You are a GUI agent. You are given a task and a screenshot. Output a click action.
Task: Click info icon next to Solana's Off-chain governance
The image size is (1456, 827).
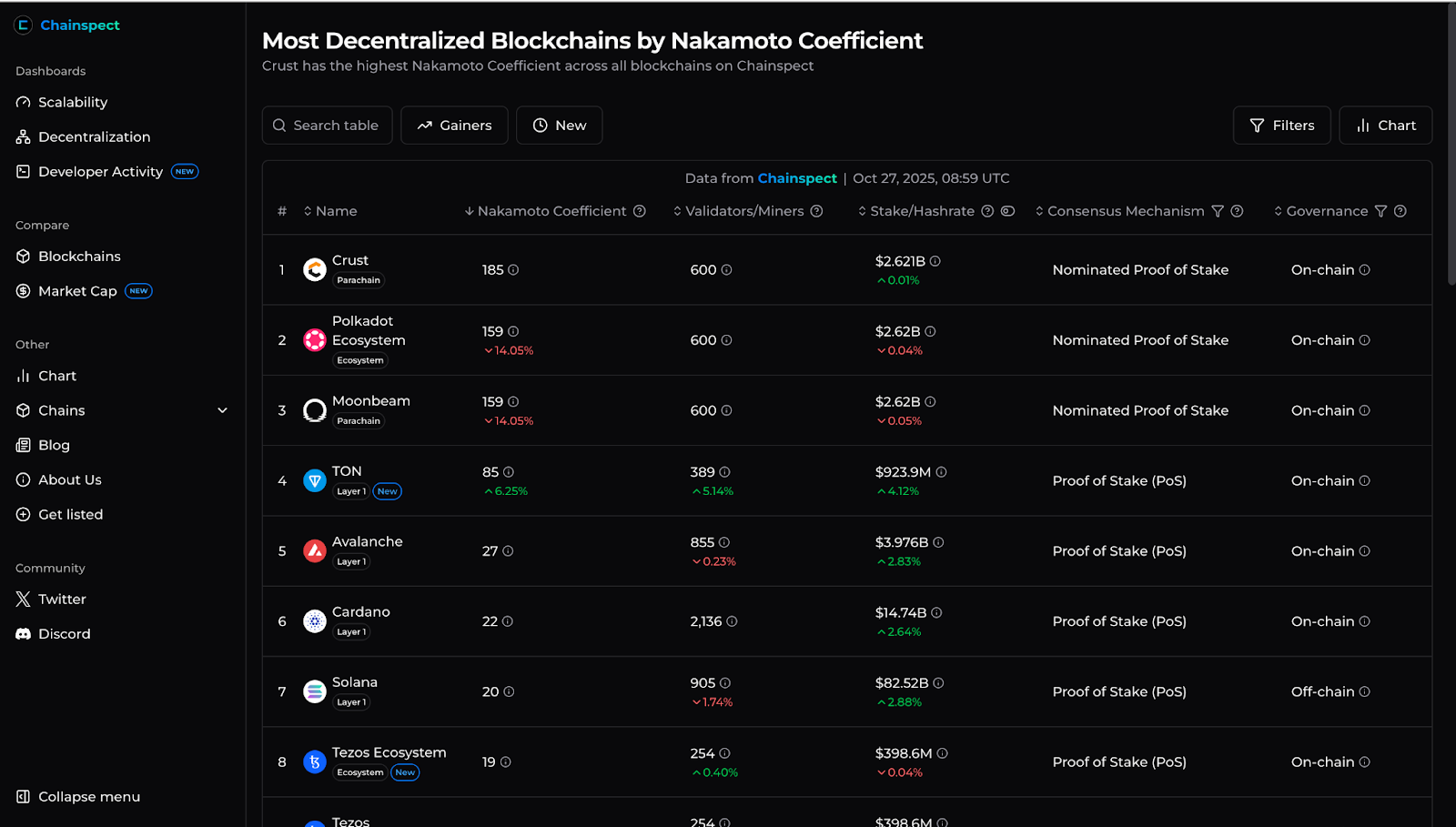coord(1364,692)
